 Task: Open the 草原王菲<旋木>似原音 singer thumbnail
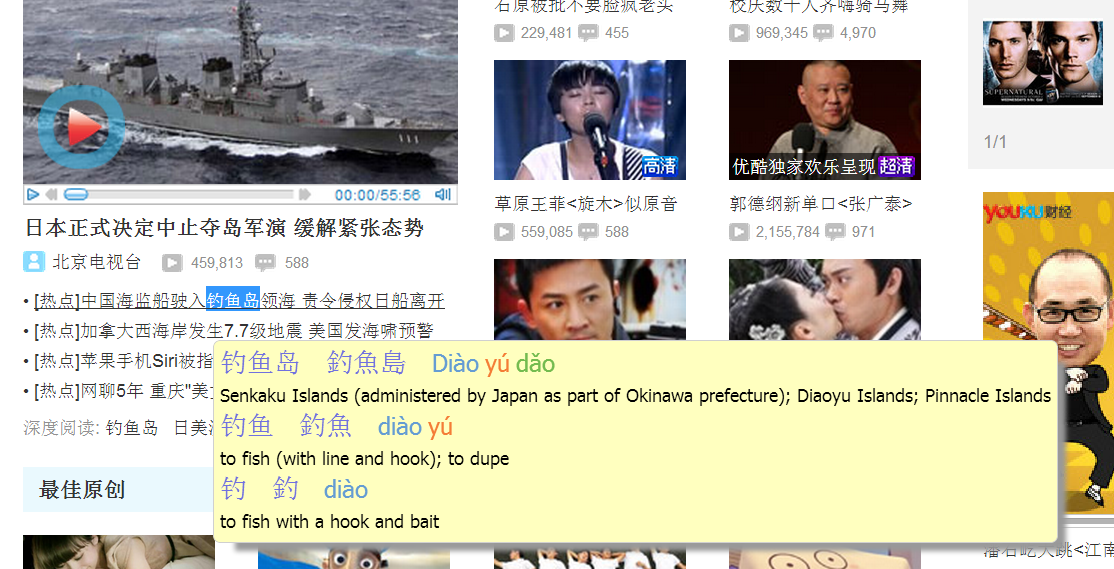click(590, 120)
